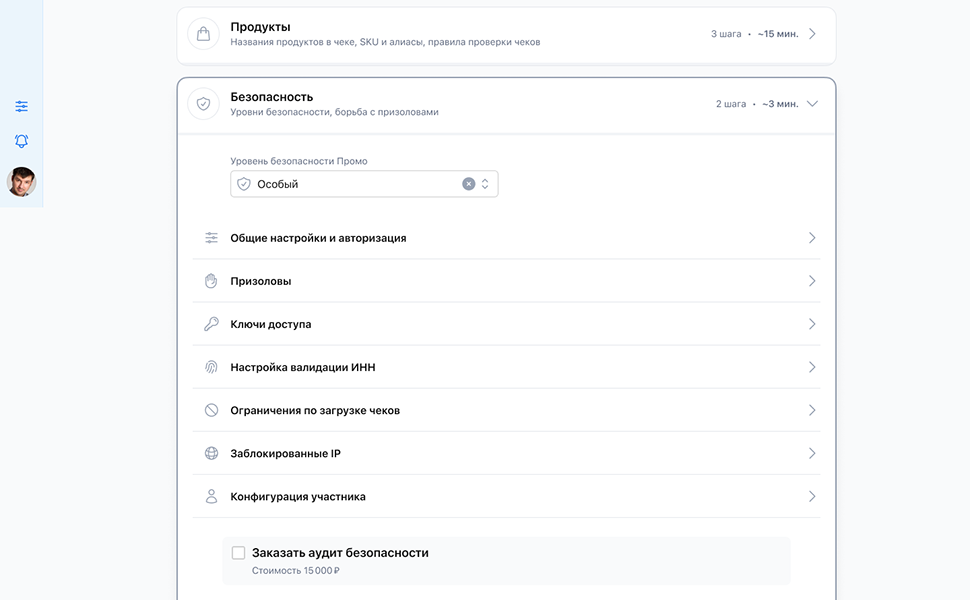Click the Особый security level field

point(364,184)
